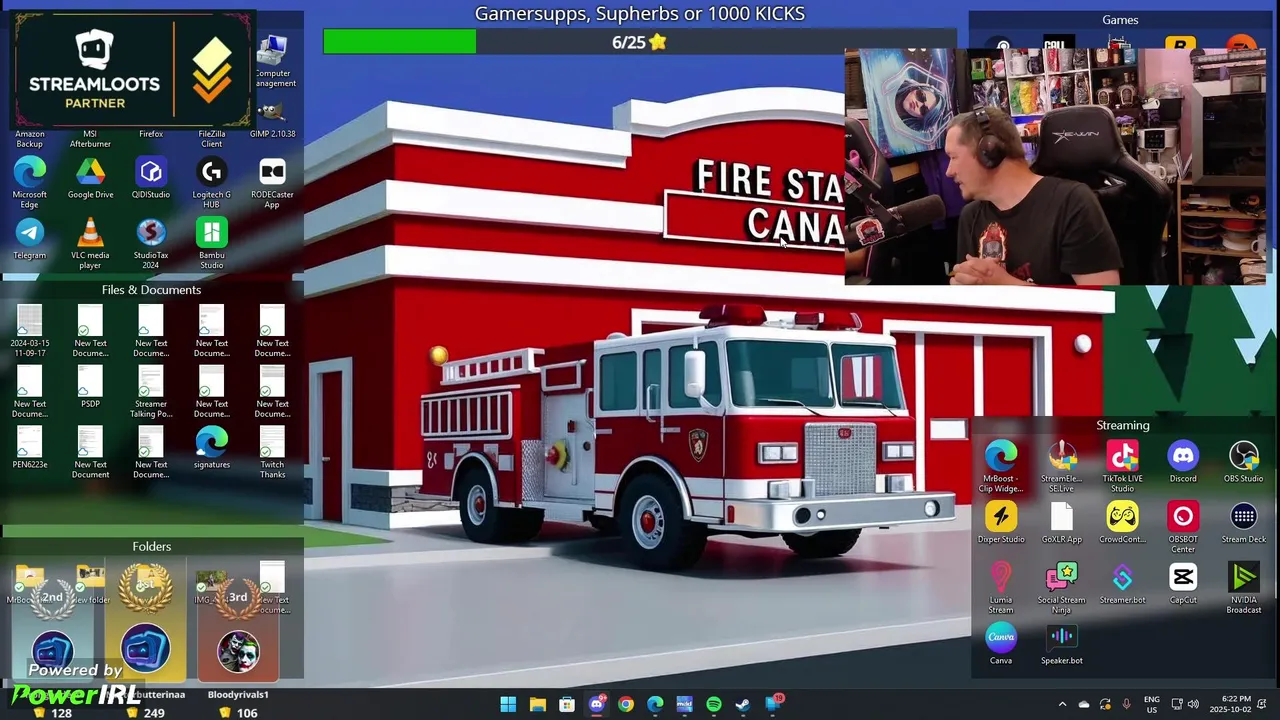This screenshot has width=1280, height=720.
Task: Open Google Chrome from taskbar
Action: click(626, 704)
